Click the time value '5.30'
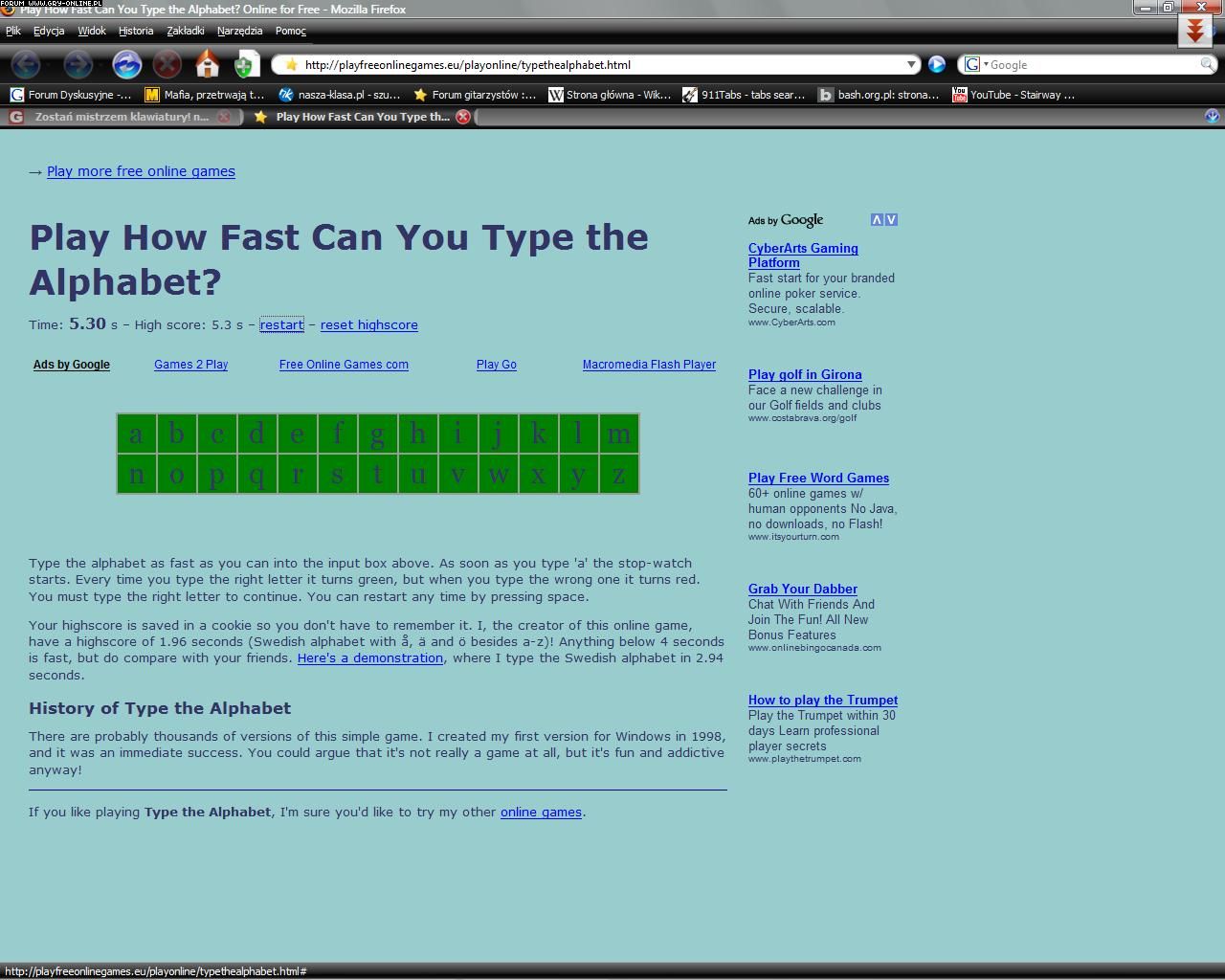1225x980 pixels. (x=87, y=323)
